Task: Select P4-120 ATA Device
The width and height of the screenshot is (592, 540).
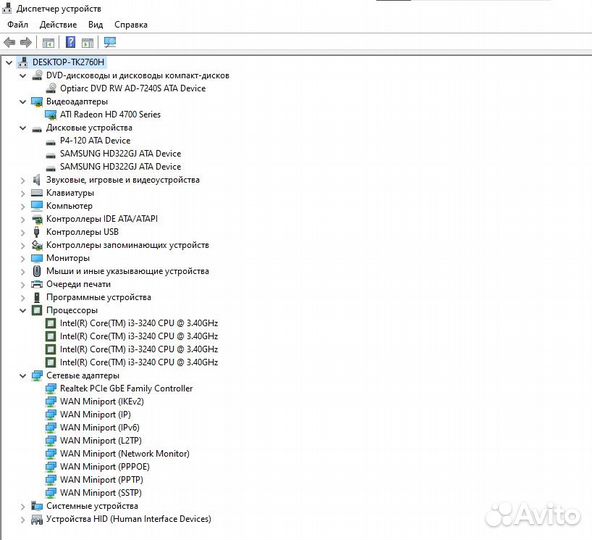Action: tap(95, 140)
